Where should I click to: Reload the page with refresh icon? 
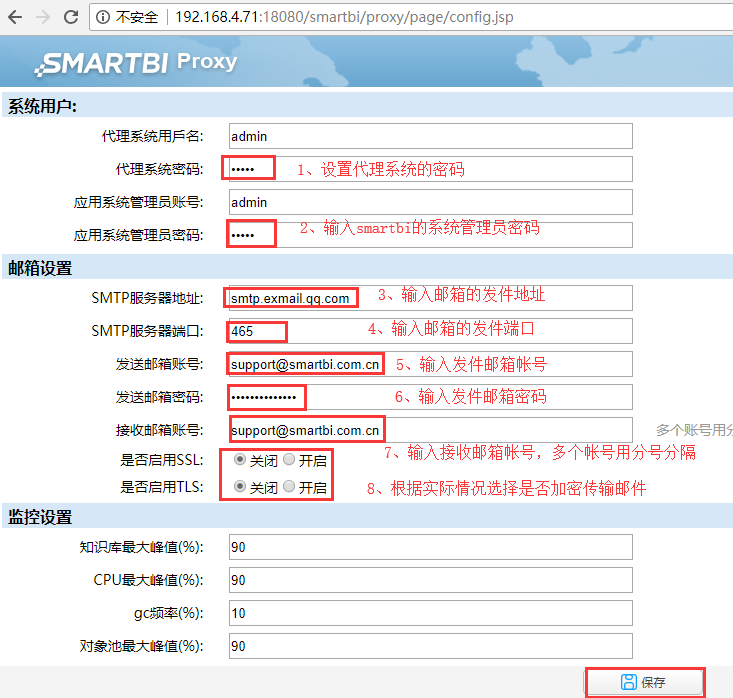(x=71, y=17)
